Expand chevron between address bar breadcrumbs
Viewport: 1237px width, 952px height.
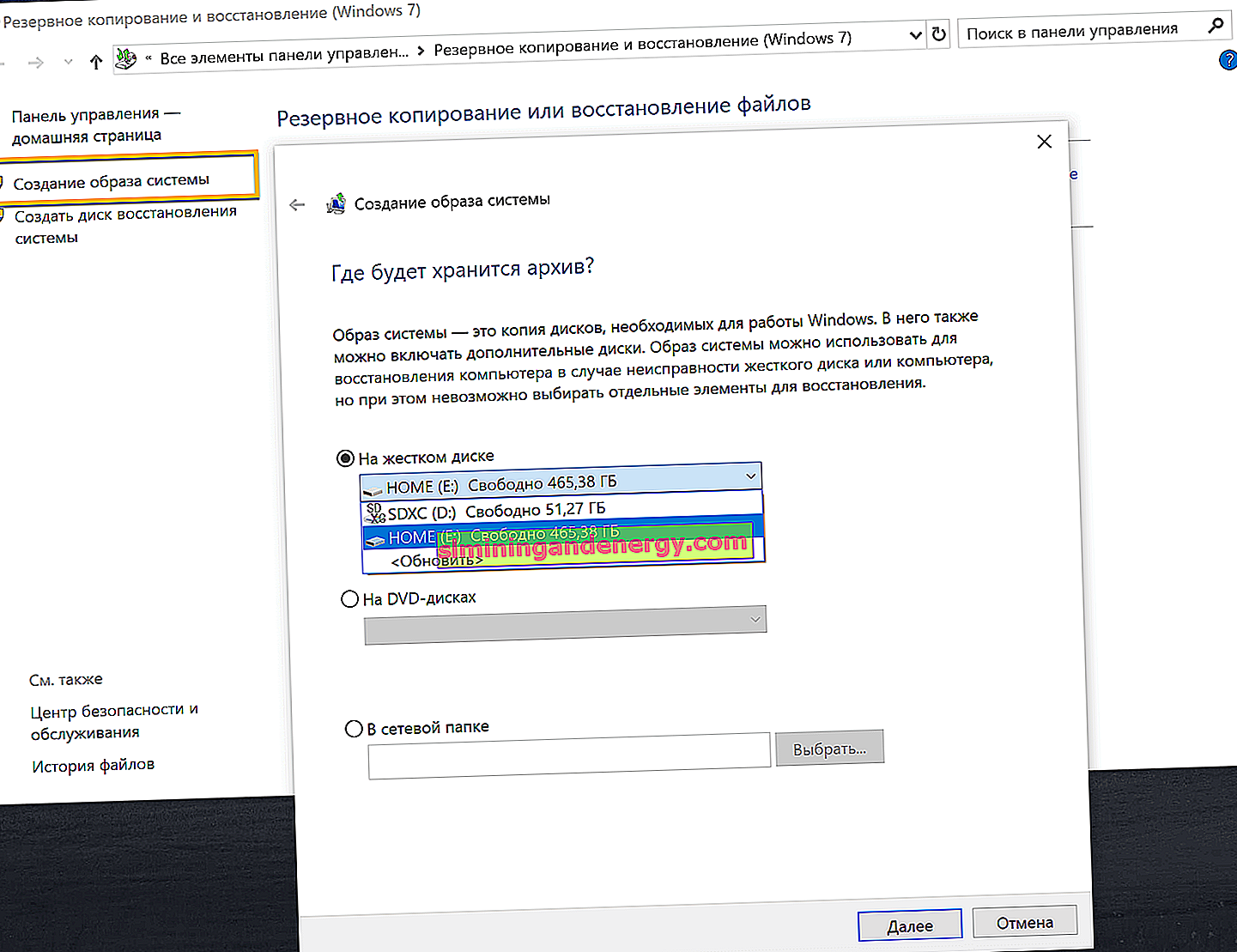421,51
